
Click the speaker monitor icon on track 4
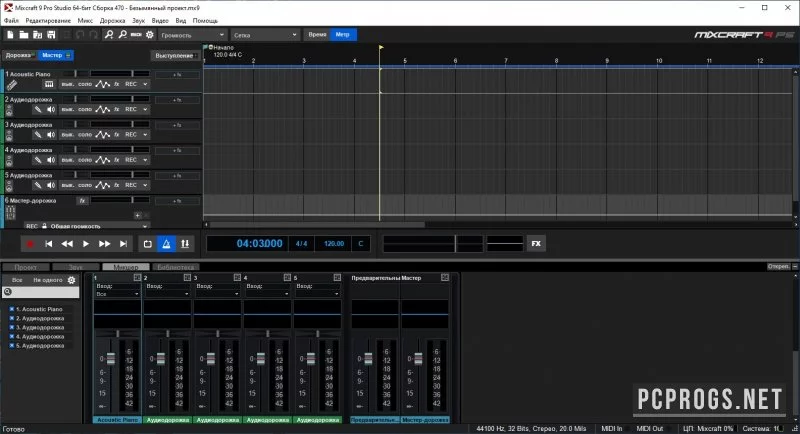51,160
